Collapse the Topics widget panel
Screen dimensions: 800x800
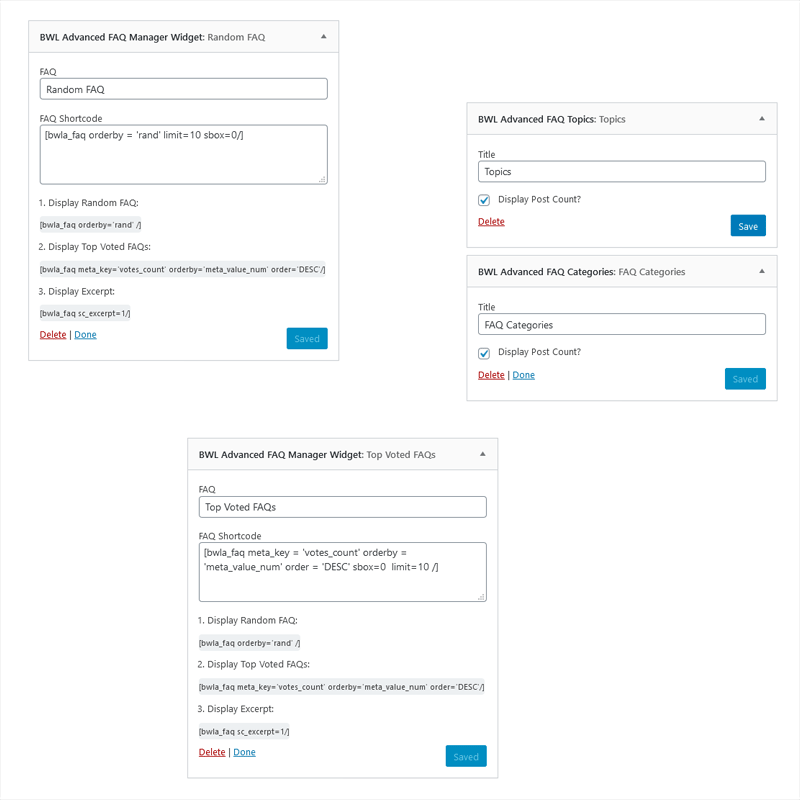click(x=763, y=118)
